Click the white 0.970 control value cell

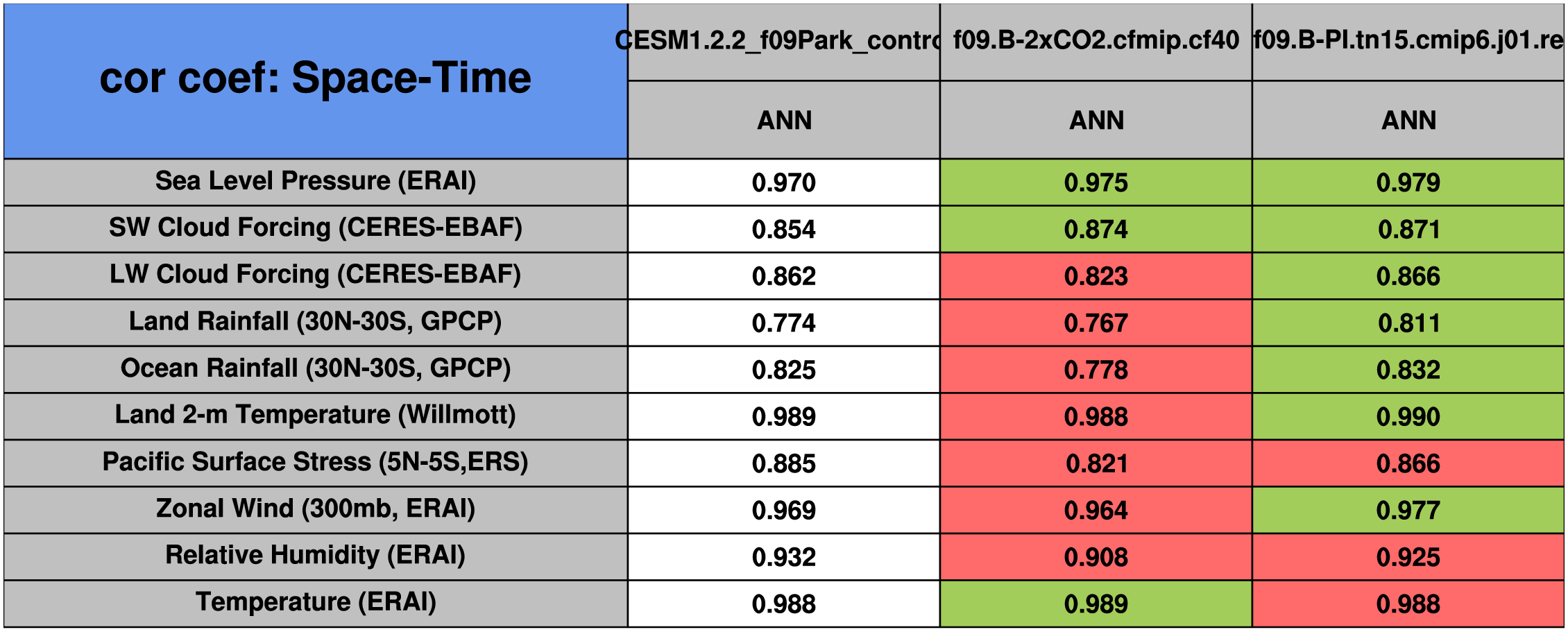(x=784, y=182)
